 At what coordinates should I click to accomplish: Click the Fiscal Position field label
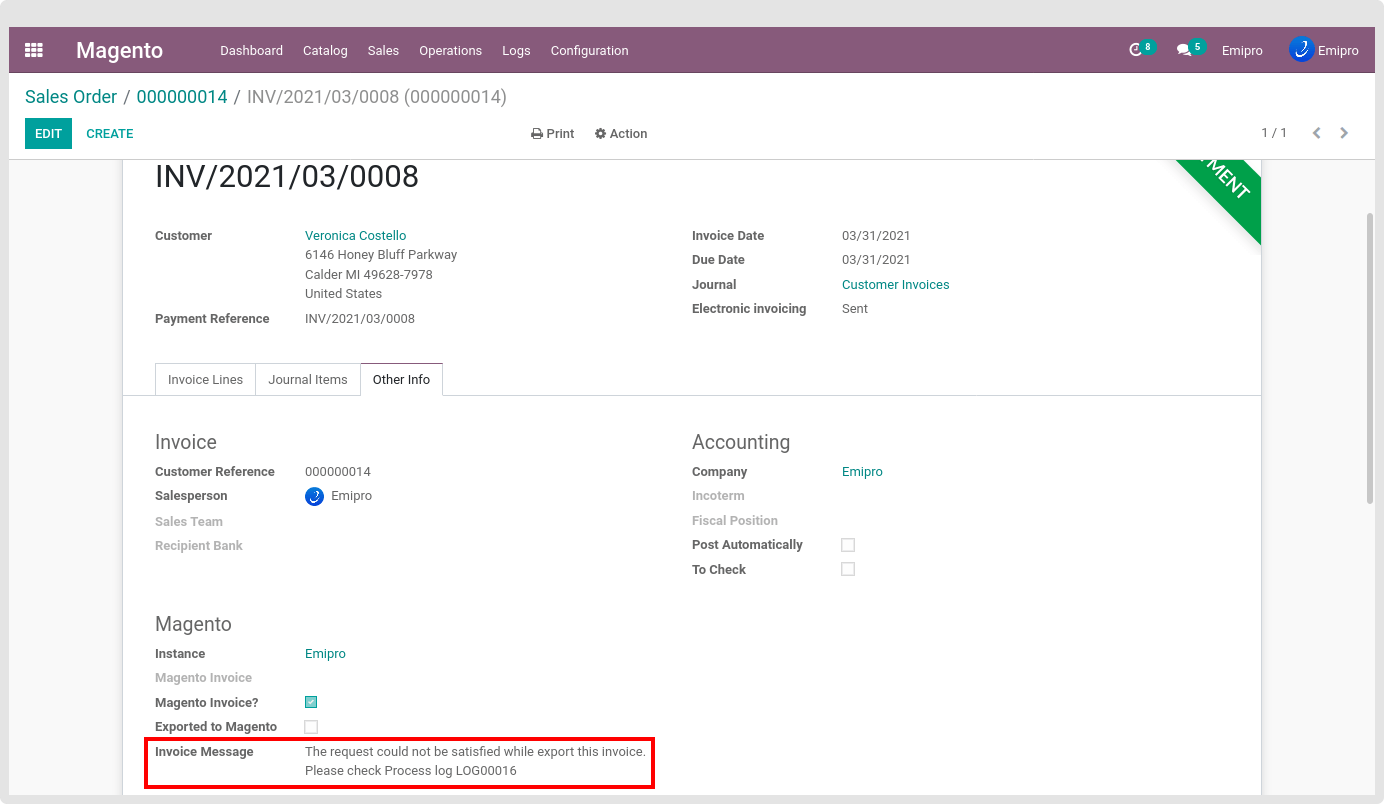(x=735, y=521)
